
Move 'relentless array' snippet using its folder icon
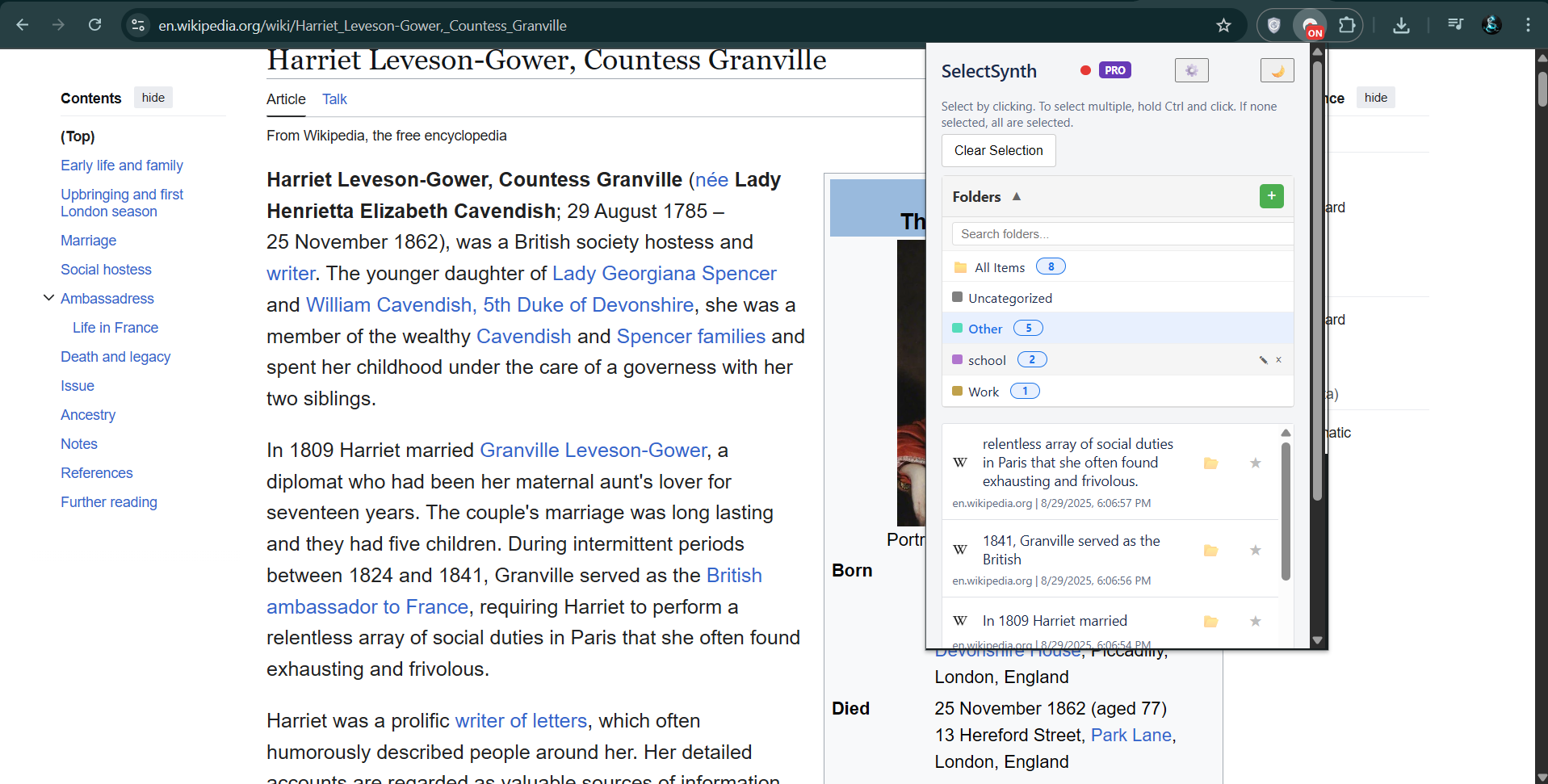(x=1210, y=463)
